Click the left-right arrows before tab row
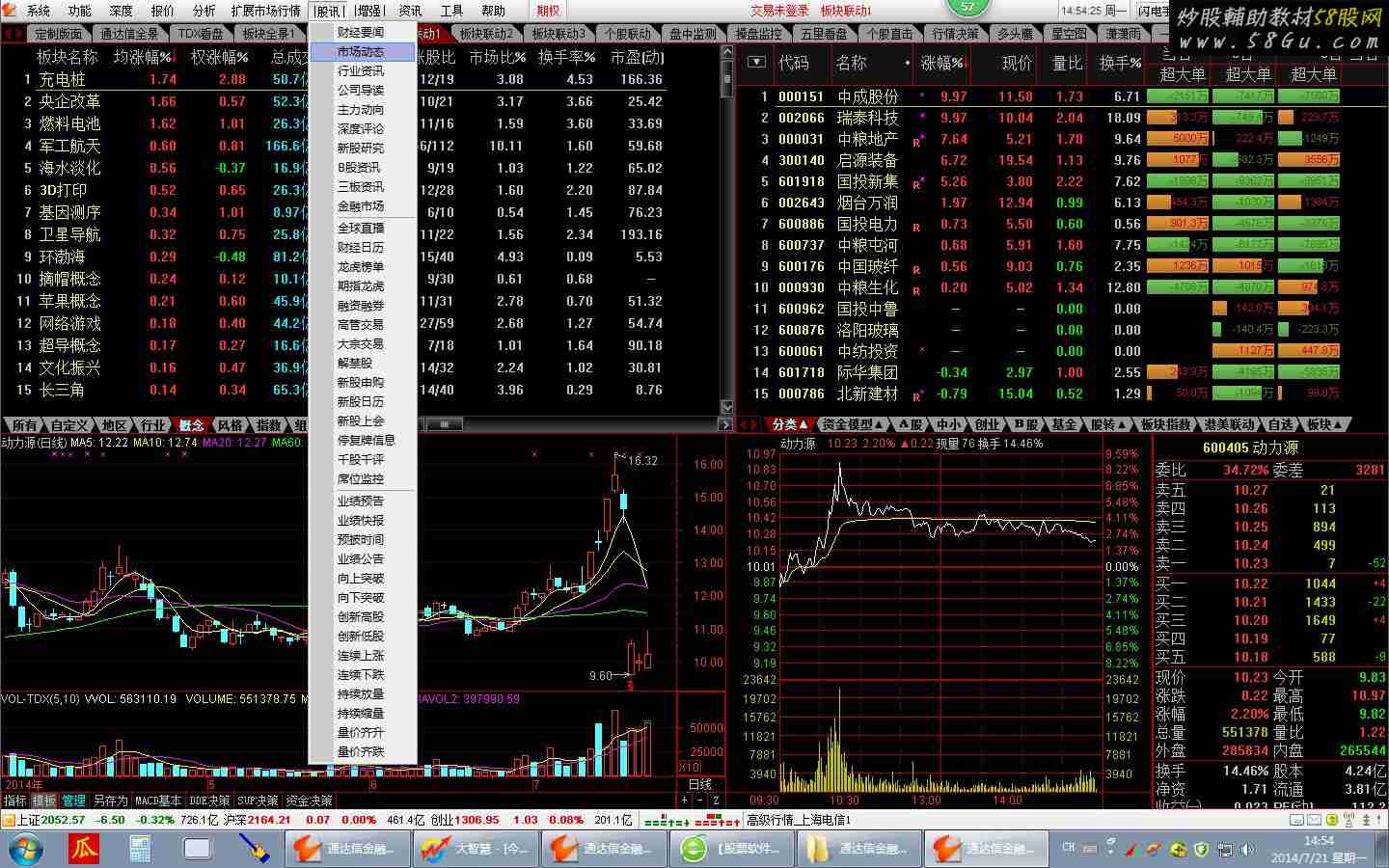 coord(13,33)
